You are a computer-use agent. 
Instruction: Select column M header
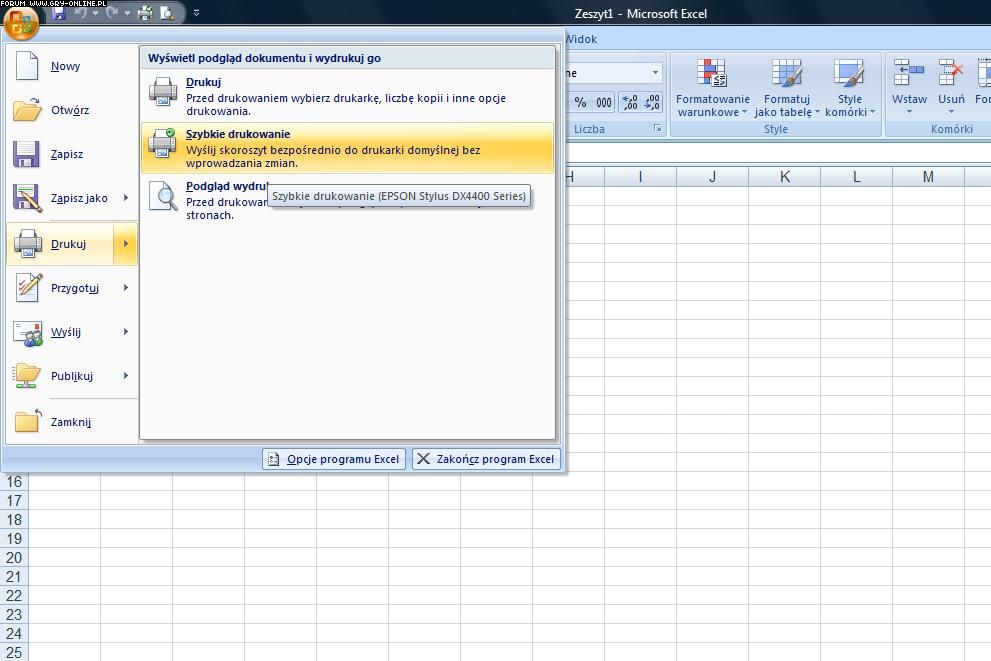(928, 177)
